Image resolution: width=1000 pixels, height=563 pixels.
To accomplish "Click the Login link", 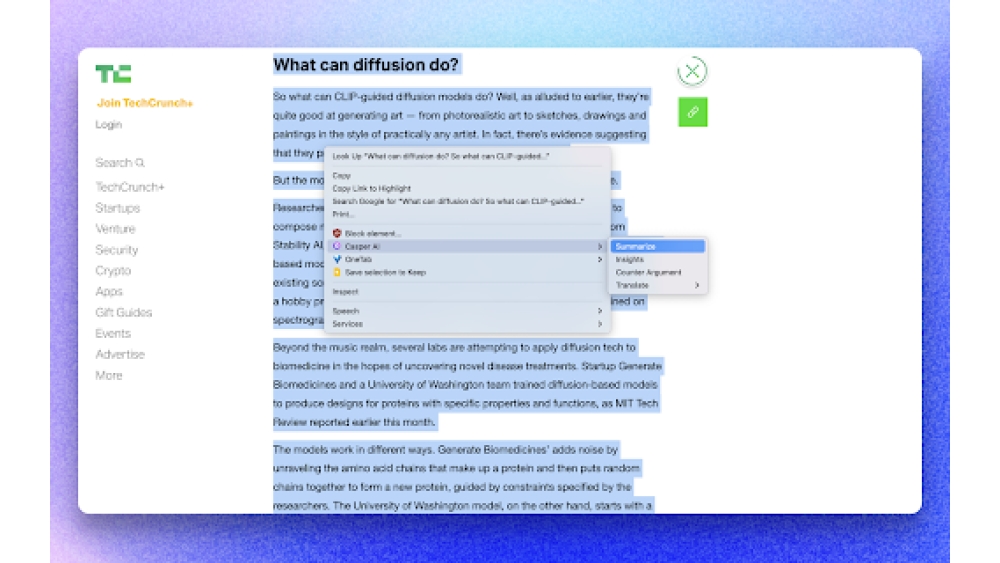I will [108, 124].
